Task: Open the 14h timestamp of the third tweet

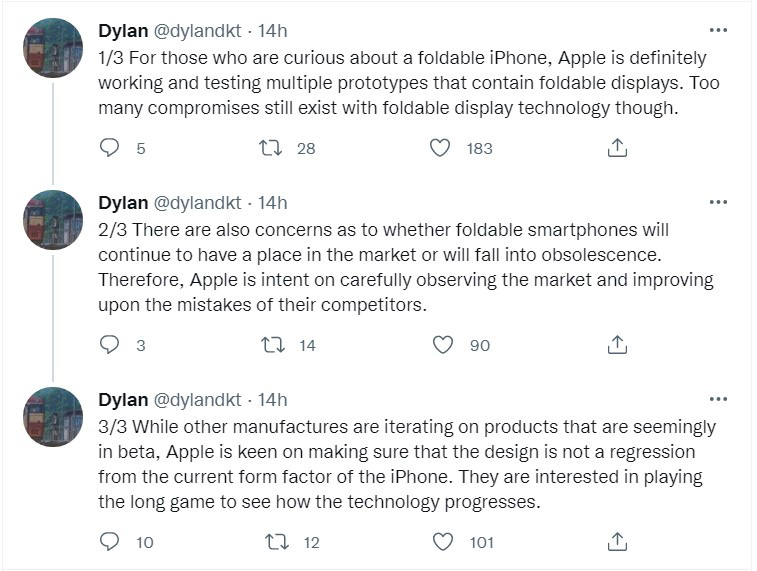Action: (x=272, y=400)
